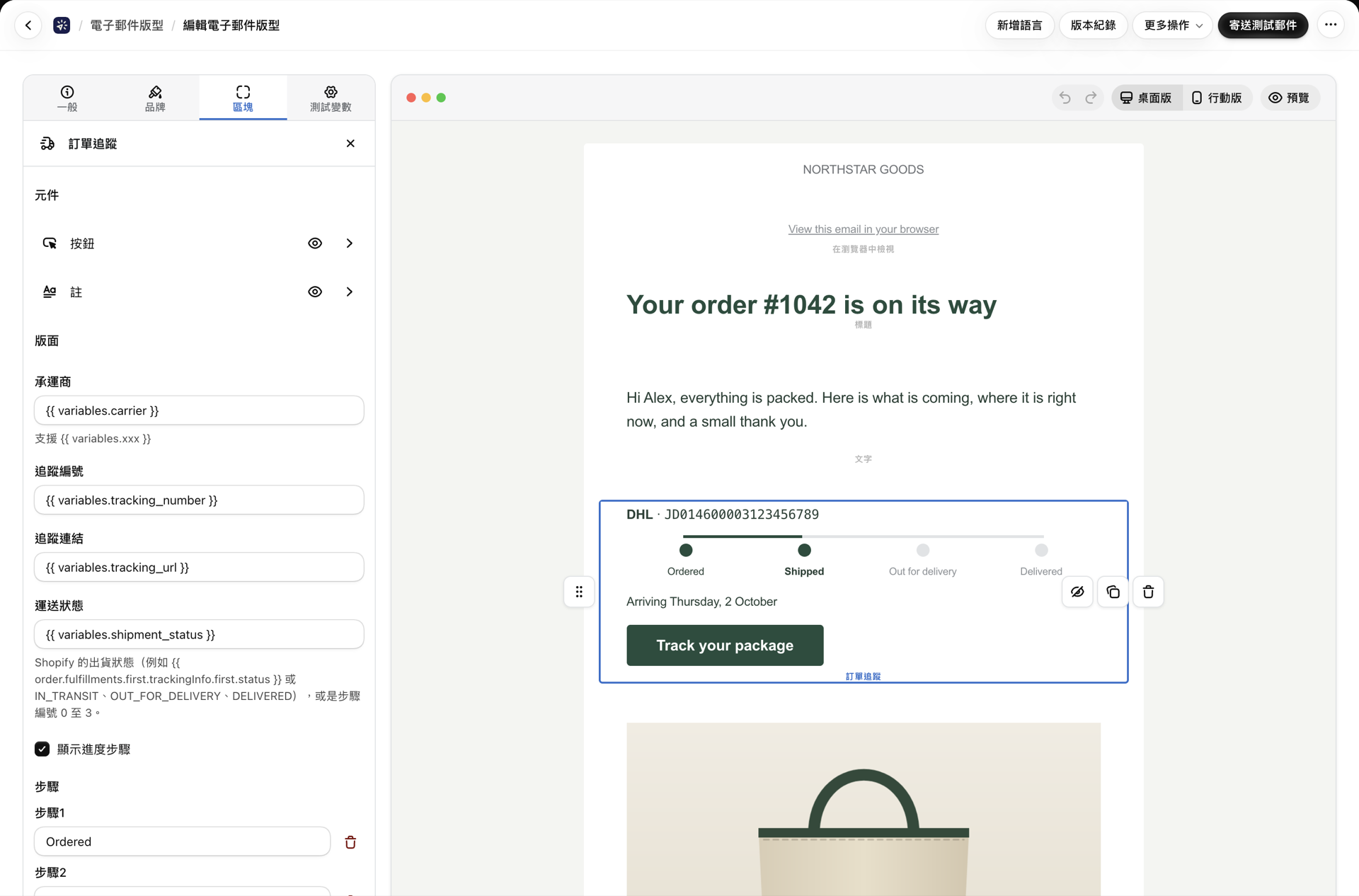Image resolution: width=1359 pixels, height=896 pixels.
Task: Toggle visibility of 按鈕 component
Action: tap(315, 243)
